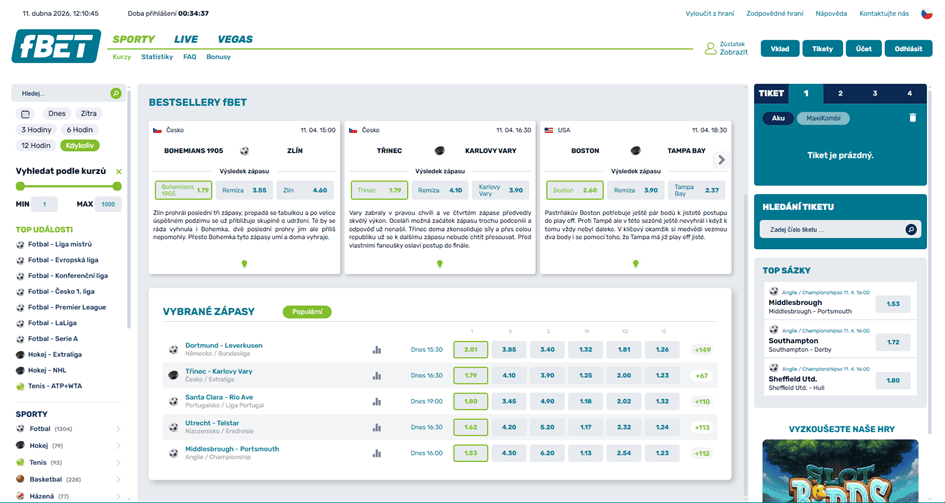
Task: Click the tip bulb icon under Bohemians card
Action: [244, 263]
